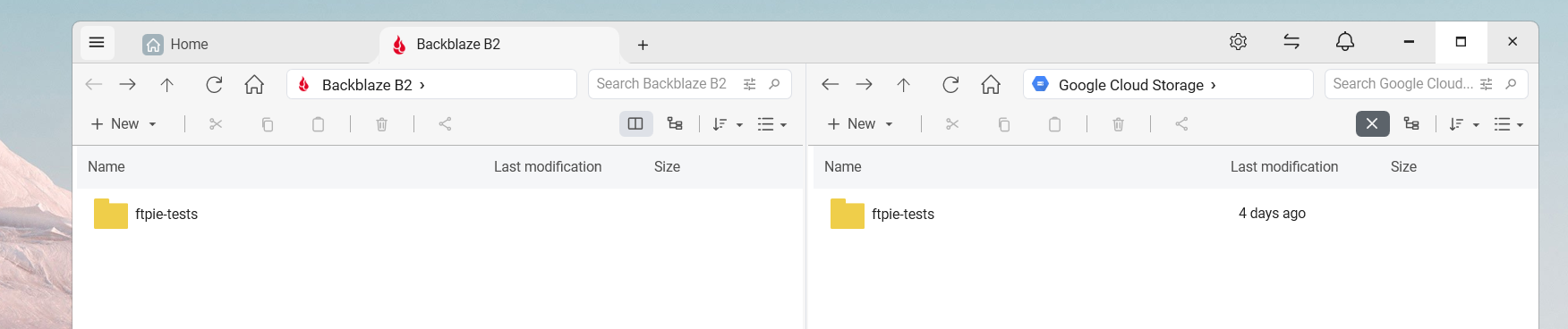Open the hamburger main menu
The image size is (1568, 329).
point(97,42)
